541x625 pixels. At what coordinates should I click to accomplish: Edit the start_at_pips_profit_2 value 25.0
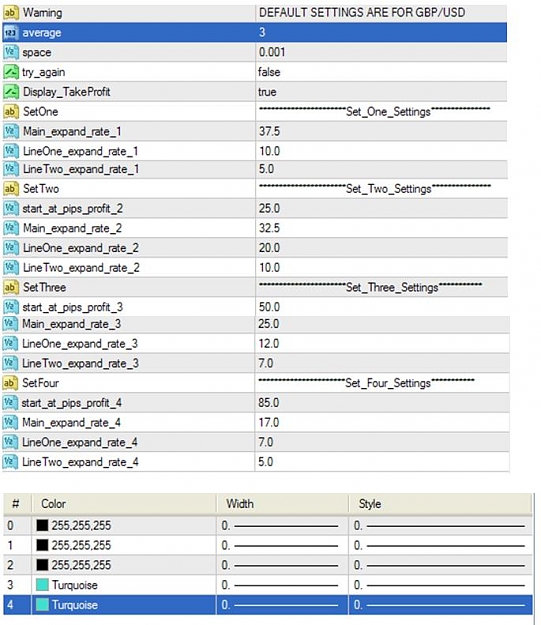(381, 208)
